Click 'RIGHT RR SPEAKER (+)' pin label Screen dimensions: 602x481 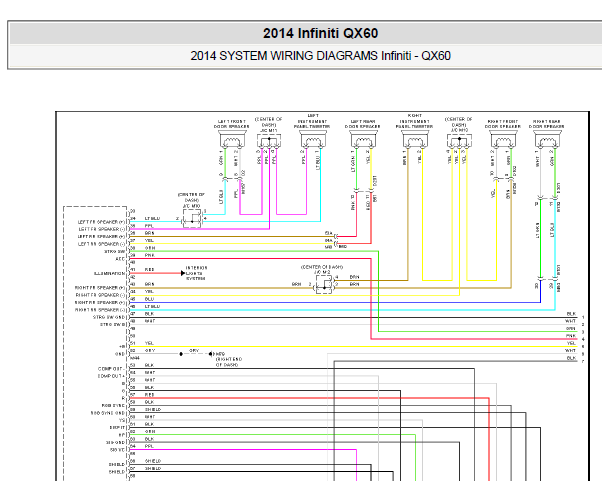coord(99,302)
